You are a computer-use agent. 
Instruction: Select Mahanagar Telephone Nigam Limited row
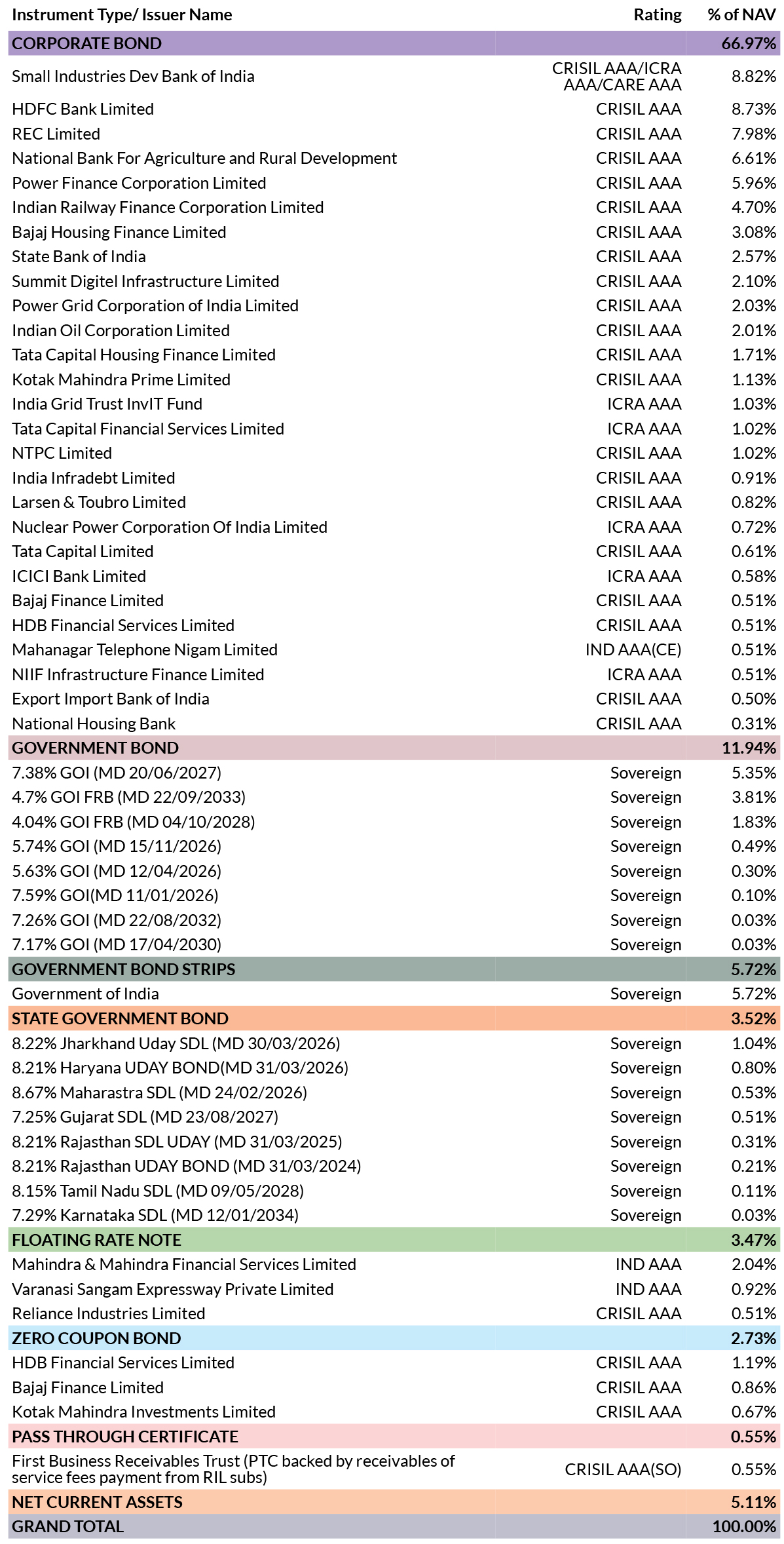145,649
